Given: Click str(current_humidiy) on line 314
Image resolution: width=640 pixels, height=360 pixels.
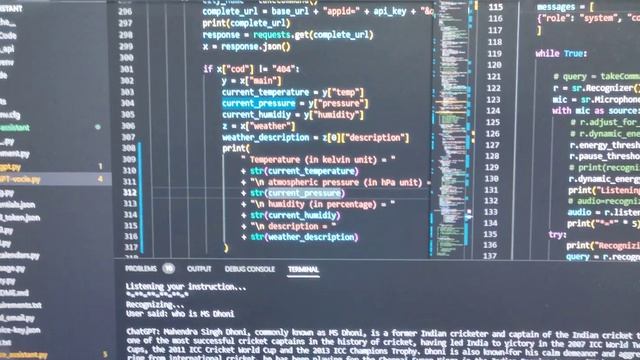Looking at the screenshot, I should click(295, 215).
